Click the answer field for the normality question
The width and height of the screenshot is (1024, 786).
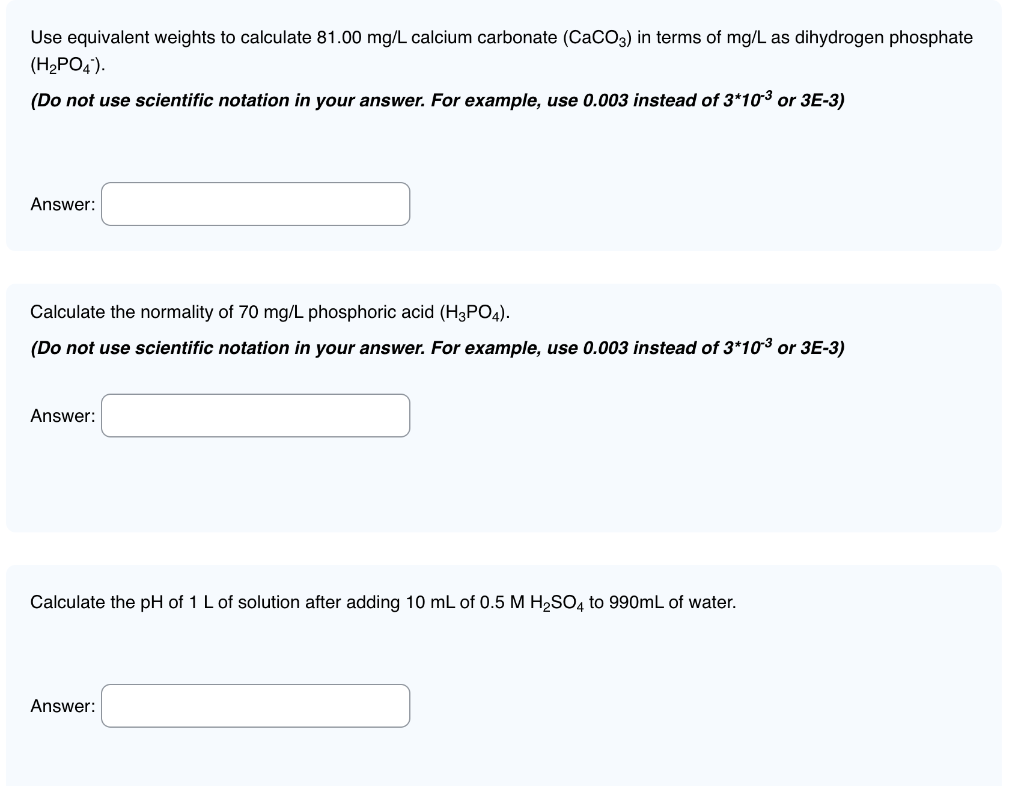(x=255, y=415)
